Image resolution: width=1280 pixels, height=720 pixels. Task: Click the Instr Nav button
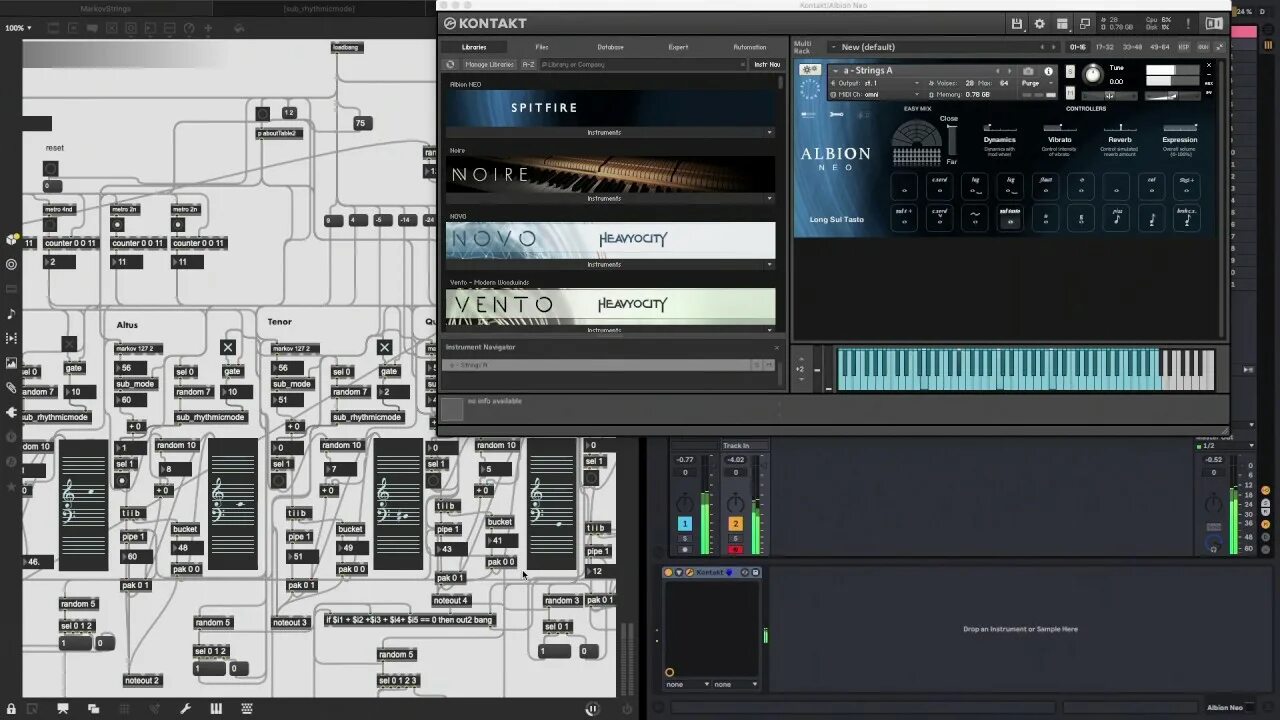[x=767, y=64]
